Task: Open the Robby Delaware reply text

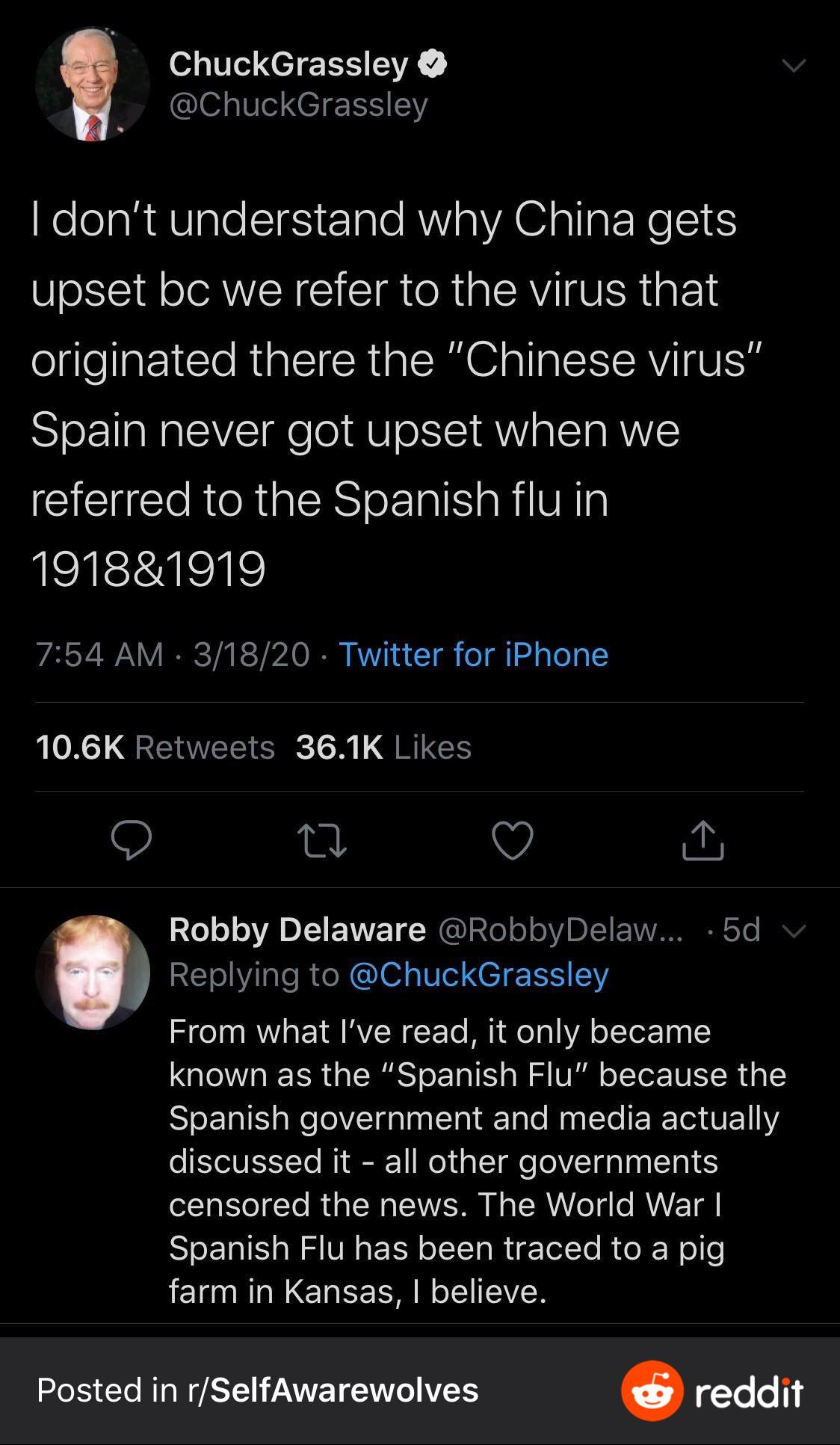Action: [477, 1160]
